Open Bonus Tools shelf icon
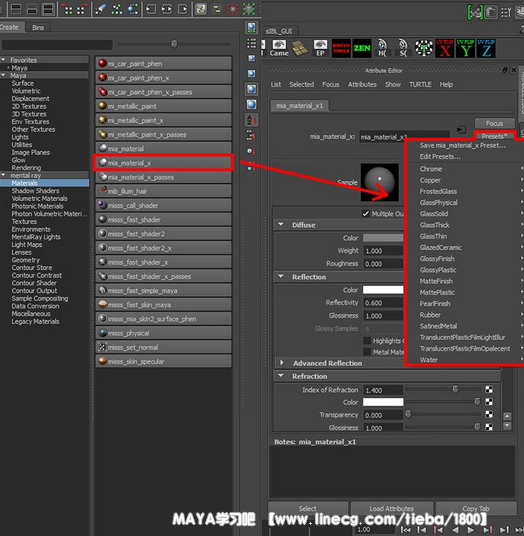This screenshot has width=524, height=536. [x=341, y=48]
